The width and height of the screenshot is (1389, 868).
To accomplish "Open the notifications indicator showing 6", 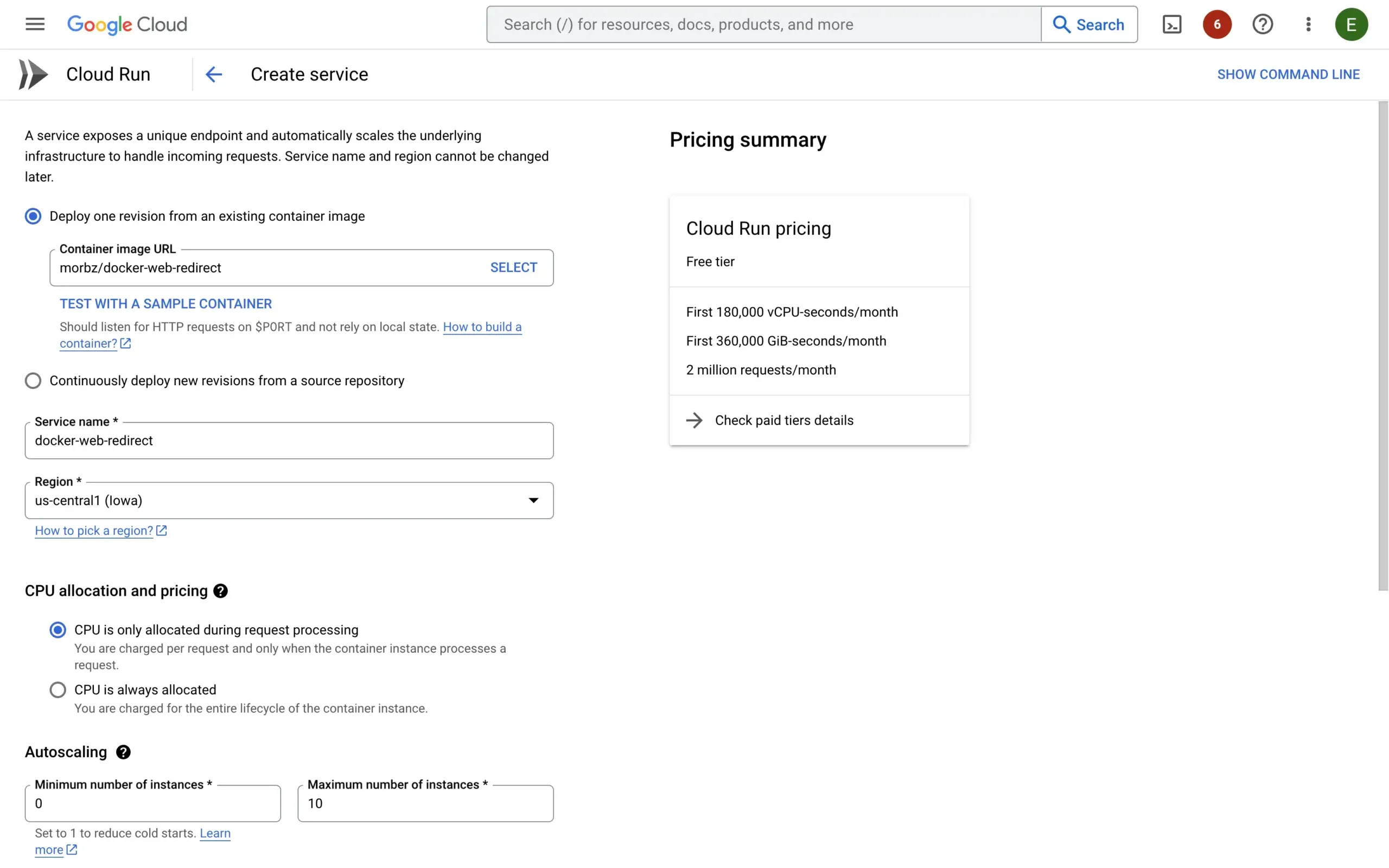I will 1218,24.
